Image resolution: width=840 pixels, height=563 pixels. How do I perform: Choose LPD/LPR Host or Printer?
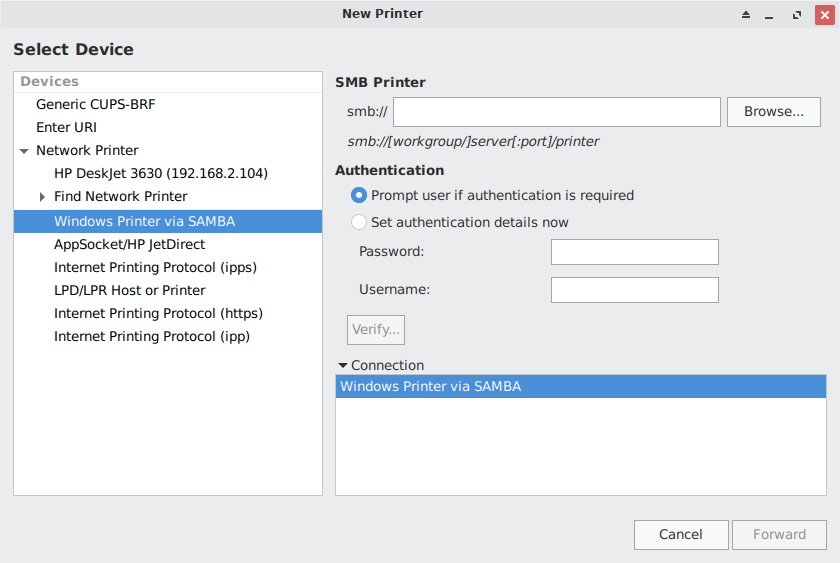click(x=129, y=290)
